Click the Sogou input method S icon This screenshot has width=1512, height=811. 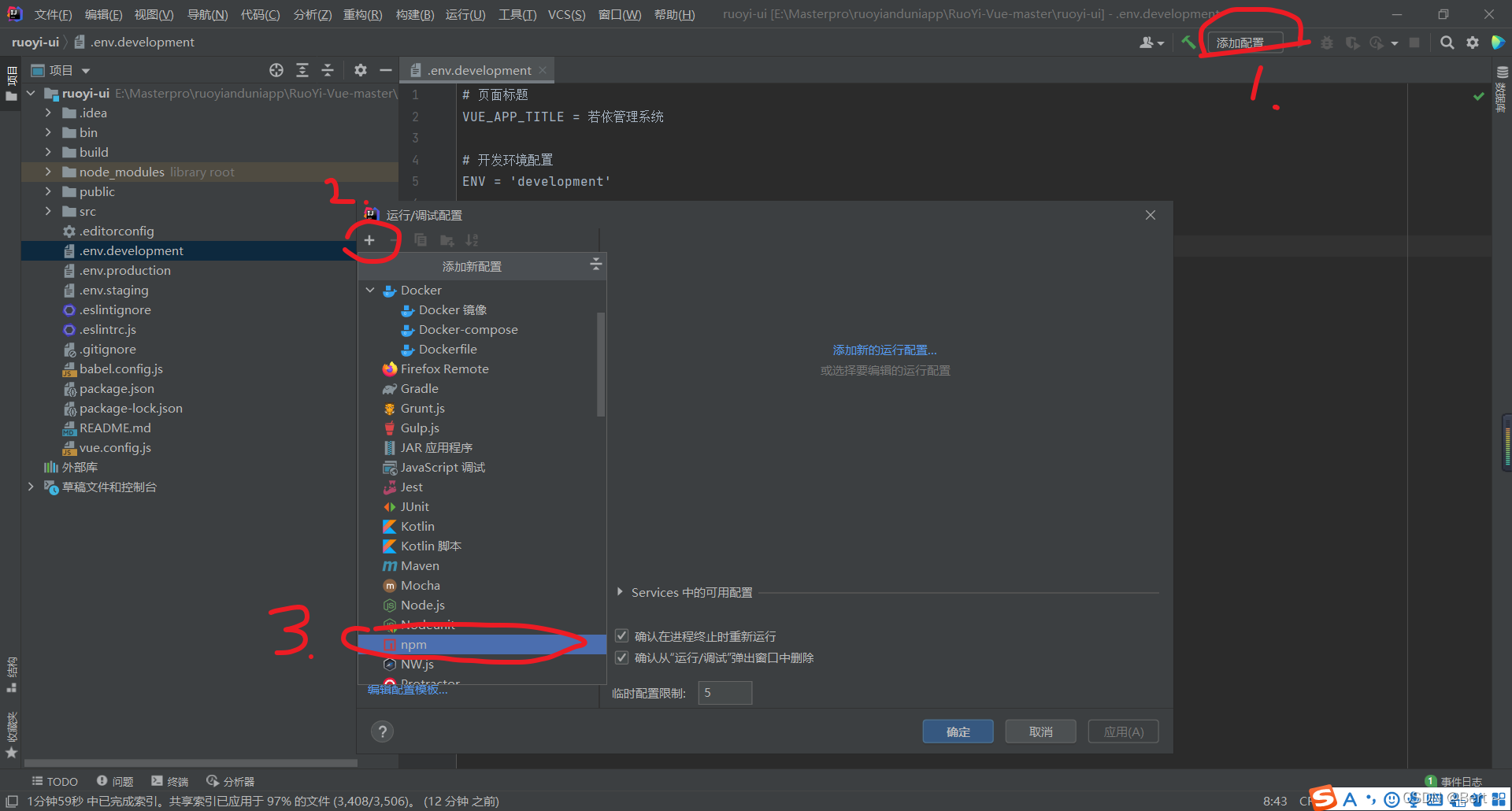point(1324,797)
